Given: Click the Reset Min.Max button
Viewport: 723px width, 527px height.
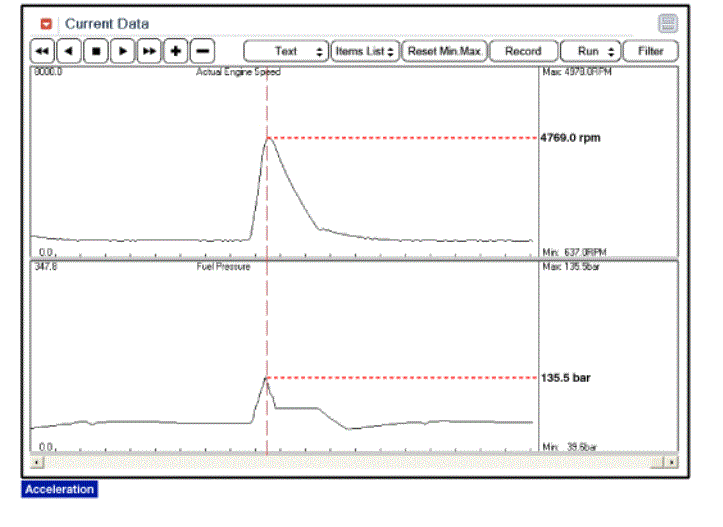Looking at the screenshot, I should tap(443, 51).
